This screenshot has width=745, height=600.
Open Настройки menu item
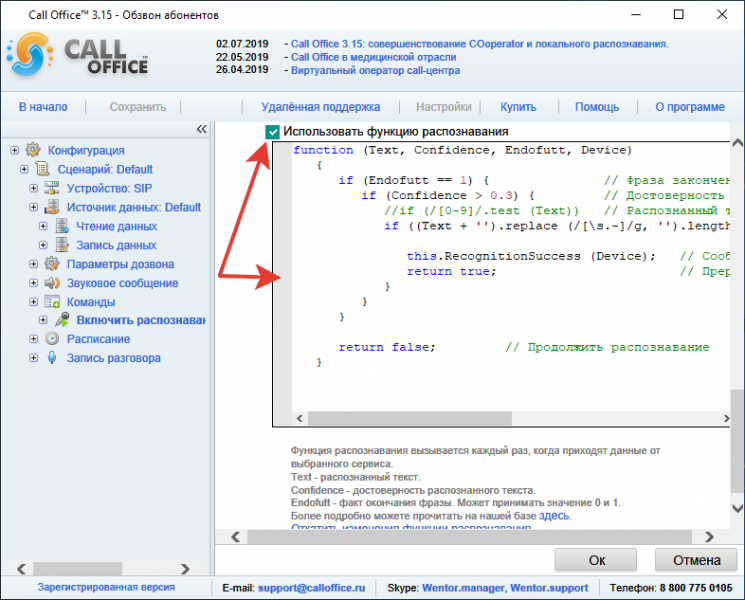(x=444, y=107)
